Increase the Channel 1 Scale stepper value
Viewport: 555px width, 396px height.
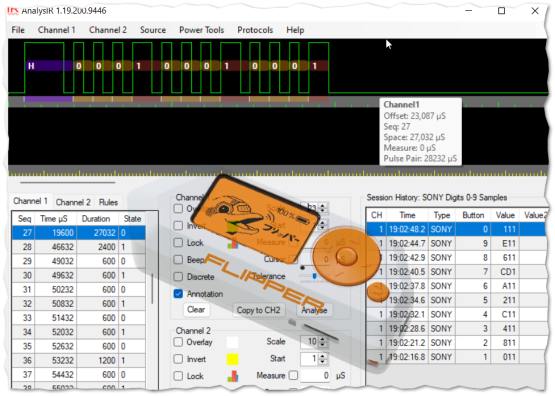322,205
